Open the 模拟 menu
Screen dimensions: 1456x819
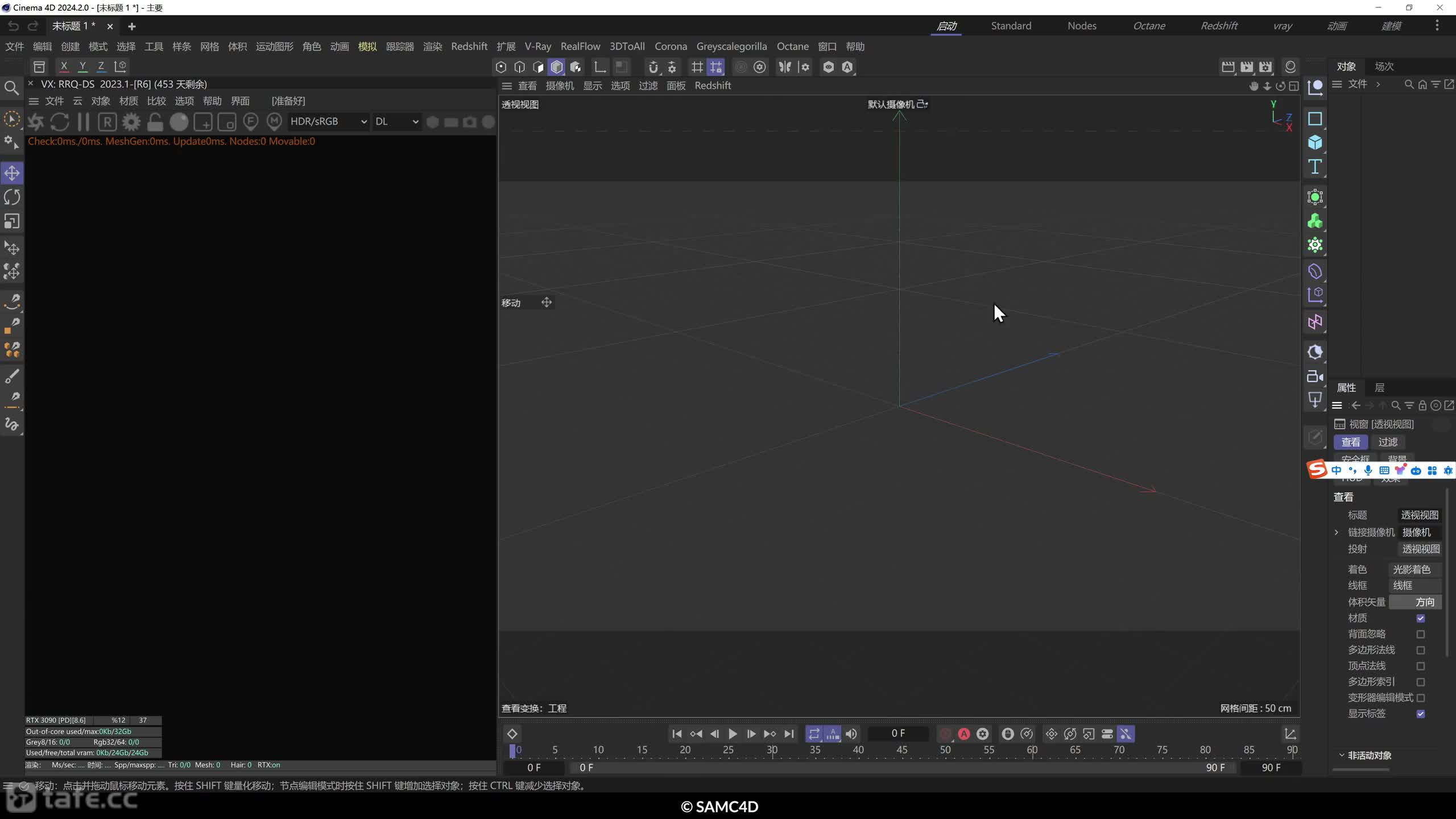click(367, 47)
